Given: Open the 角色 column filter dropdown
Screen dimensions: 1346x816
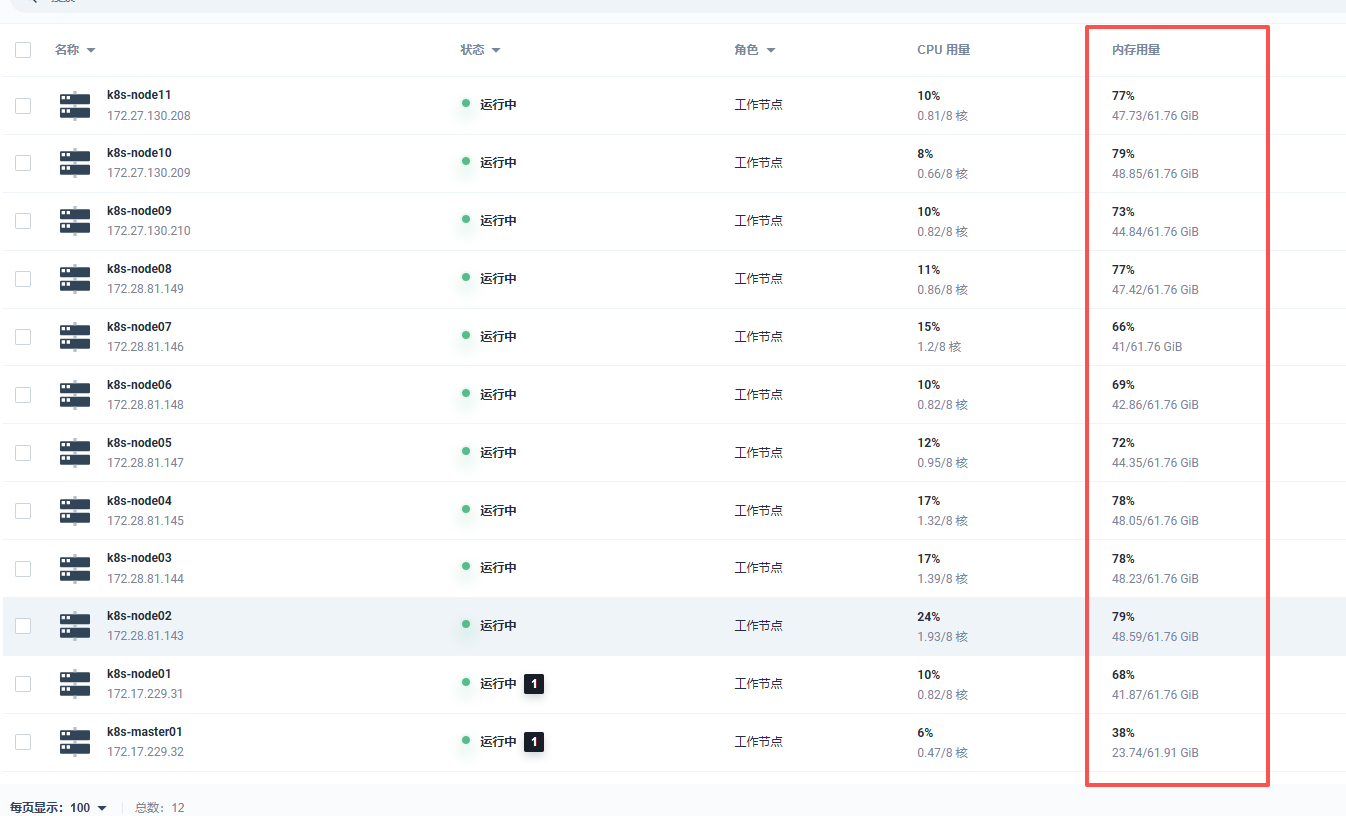Looking at the screenshot, I should point(770,50).
